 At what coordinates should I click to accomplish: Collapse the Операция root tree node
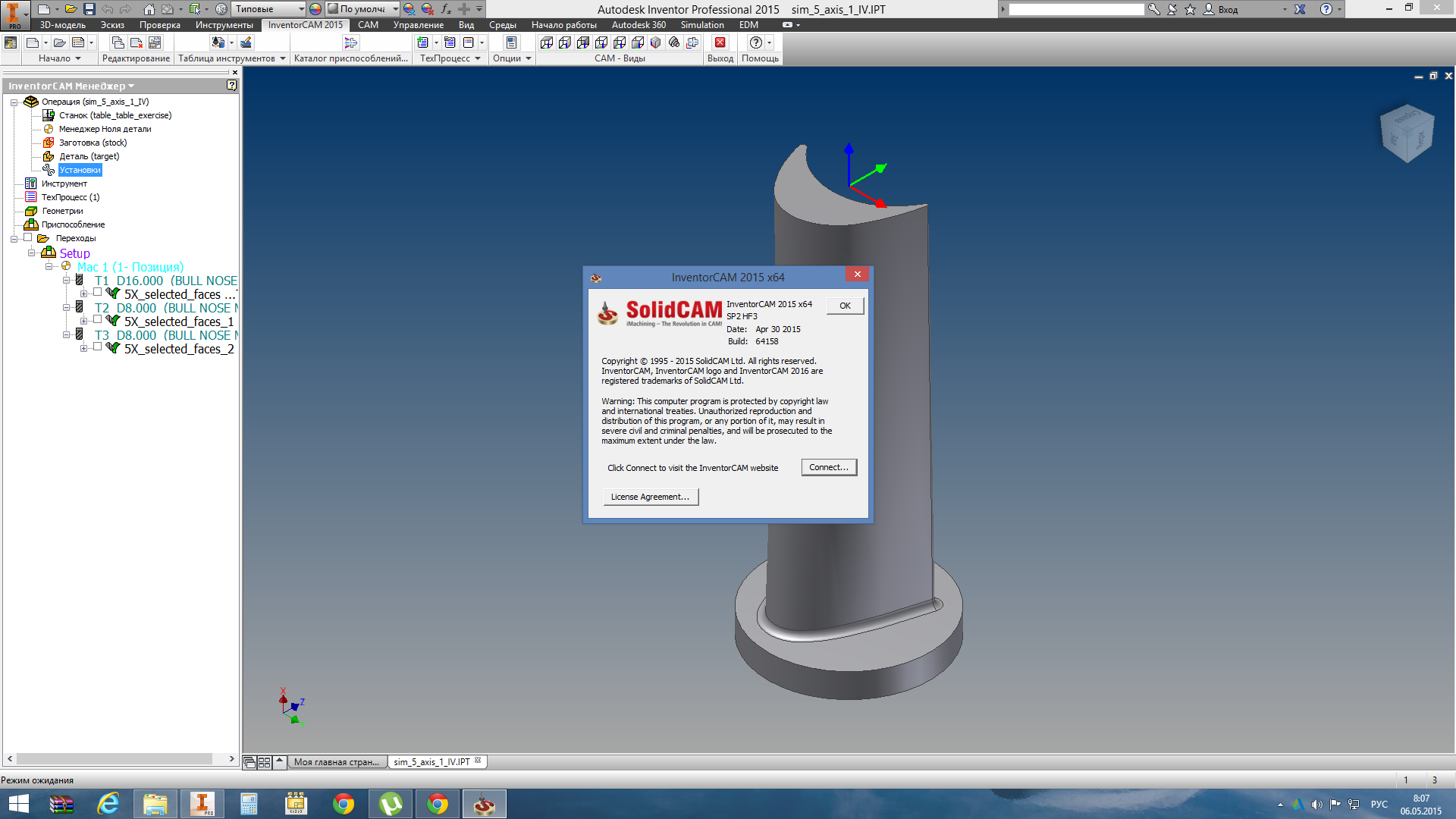pyautogui.click(x=14, y=102)
